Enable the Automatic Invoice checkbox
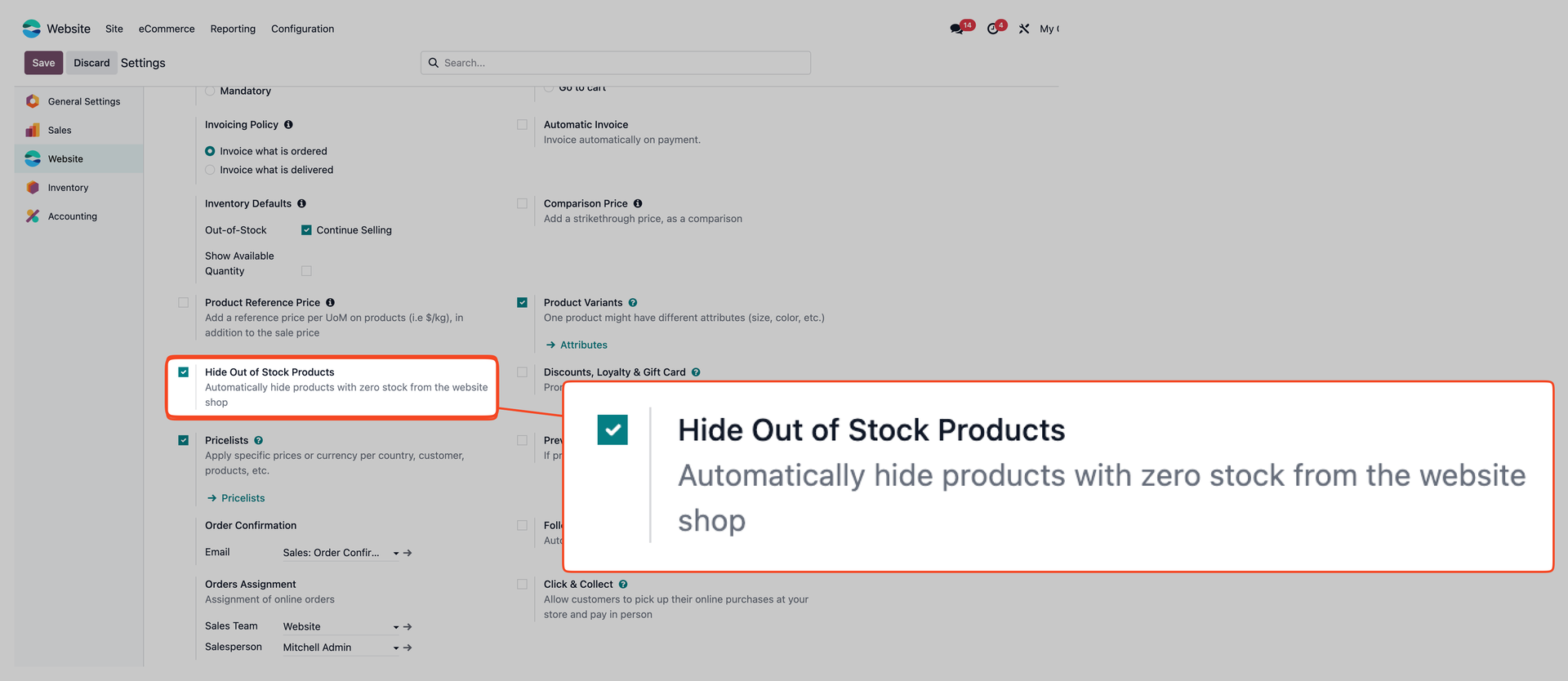 pyautogui.click(x=522, y=125)
